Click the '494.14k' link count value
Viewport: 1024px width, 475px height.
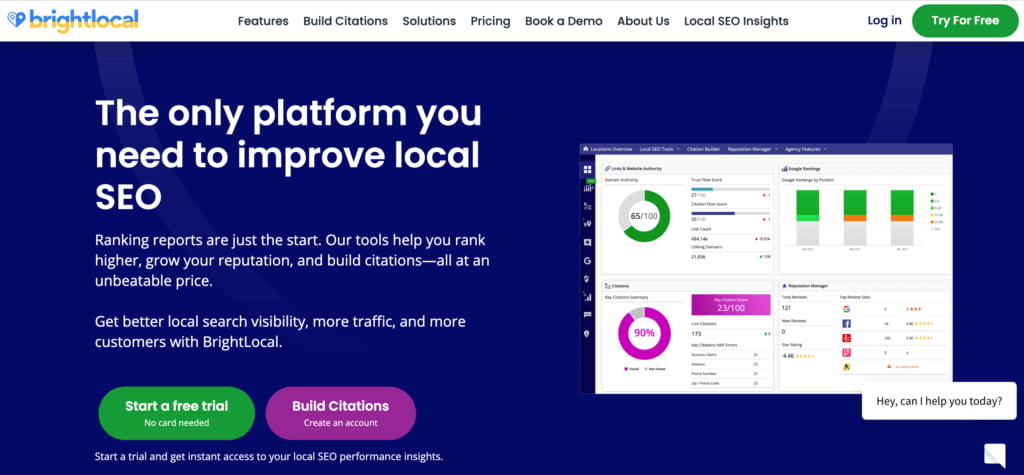[699, 239]
